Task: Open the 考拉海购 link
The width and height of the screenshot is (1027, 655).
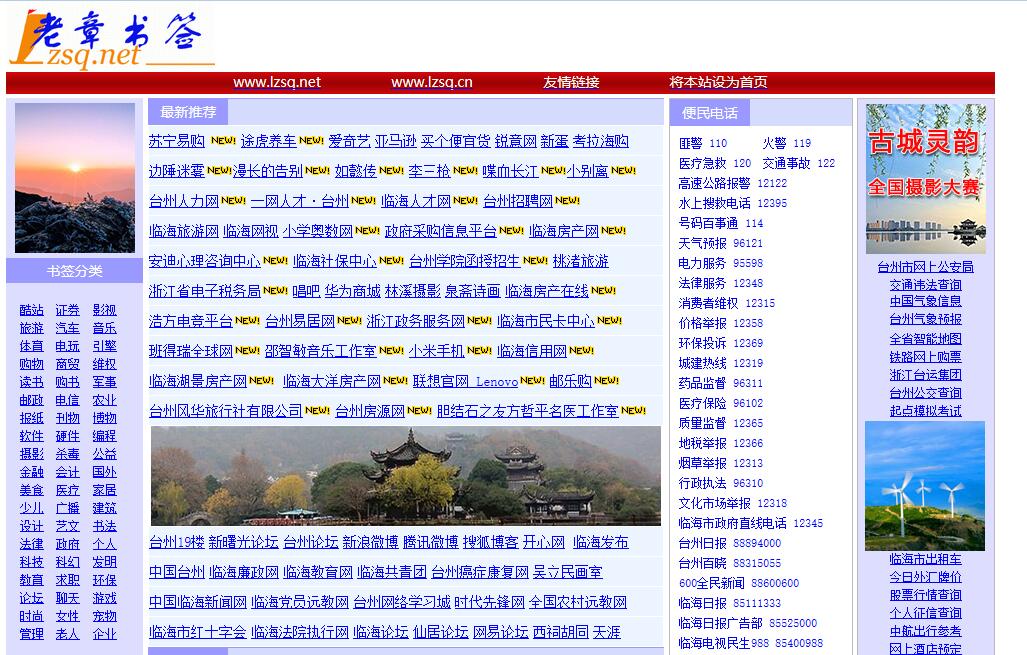Action: (601, 141)
